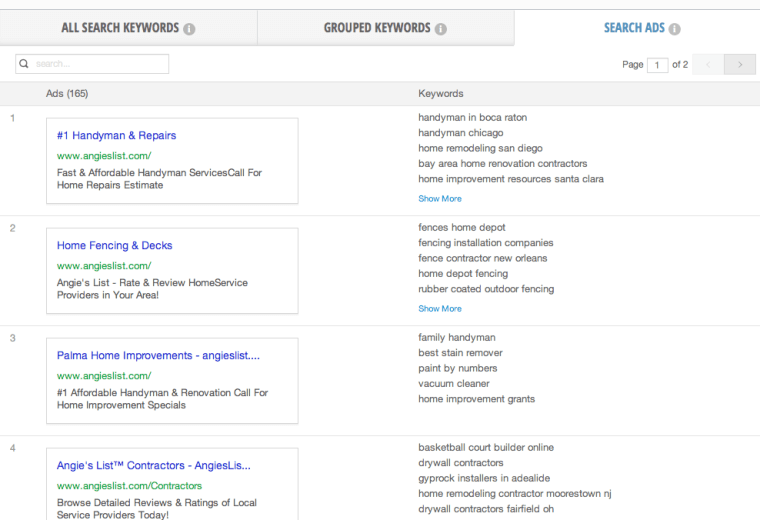The width and height of the screenshot is (760, 520).
Task: Select keyword 'handyman in boca raton'
Action: tap(473, 118)
